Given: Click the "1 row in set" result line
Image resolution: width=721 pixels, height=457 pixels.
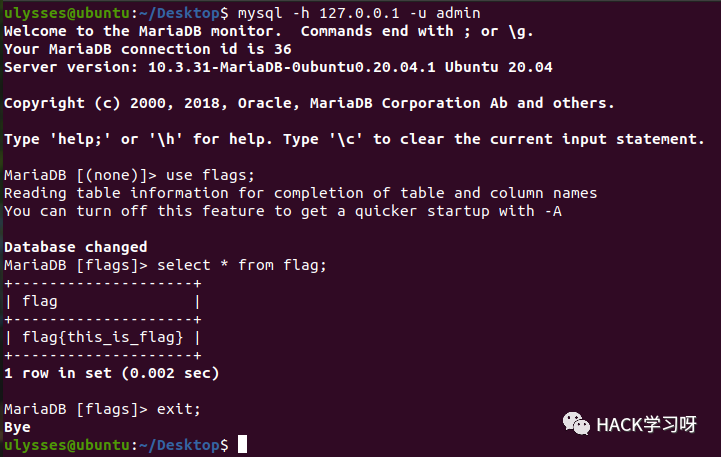Looking at the screenshot, I should (111, 373).
